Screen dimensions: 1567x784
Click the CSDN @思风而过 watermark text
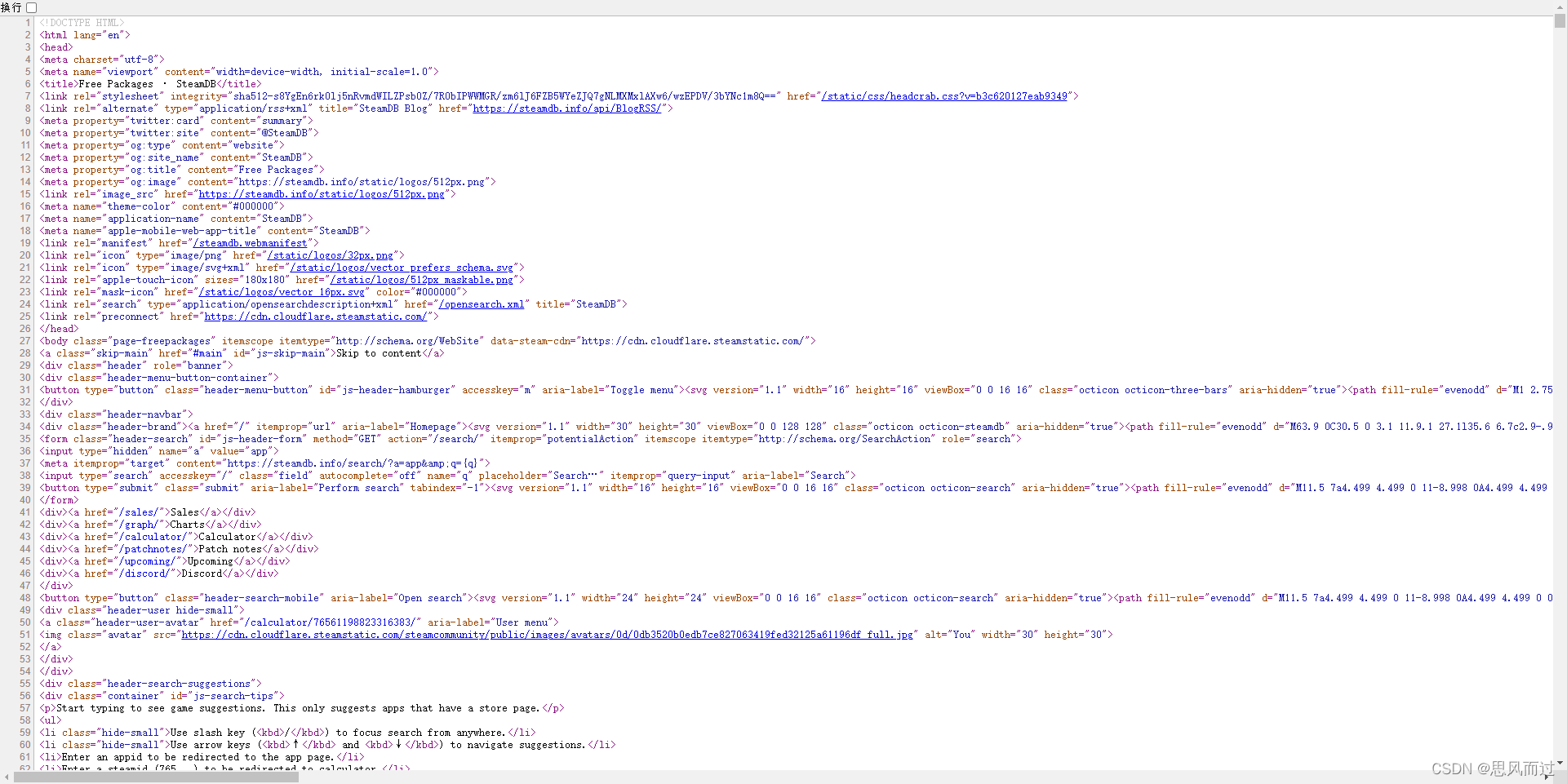point(1494,767)
